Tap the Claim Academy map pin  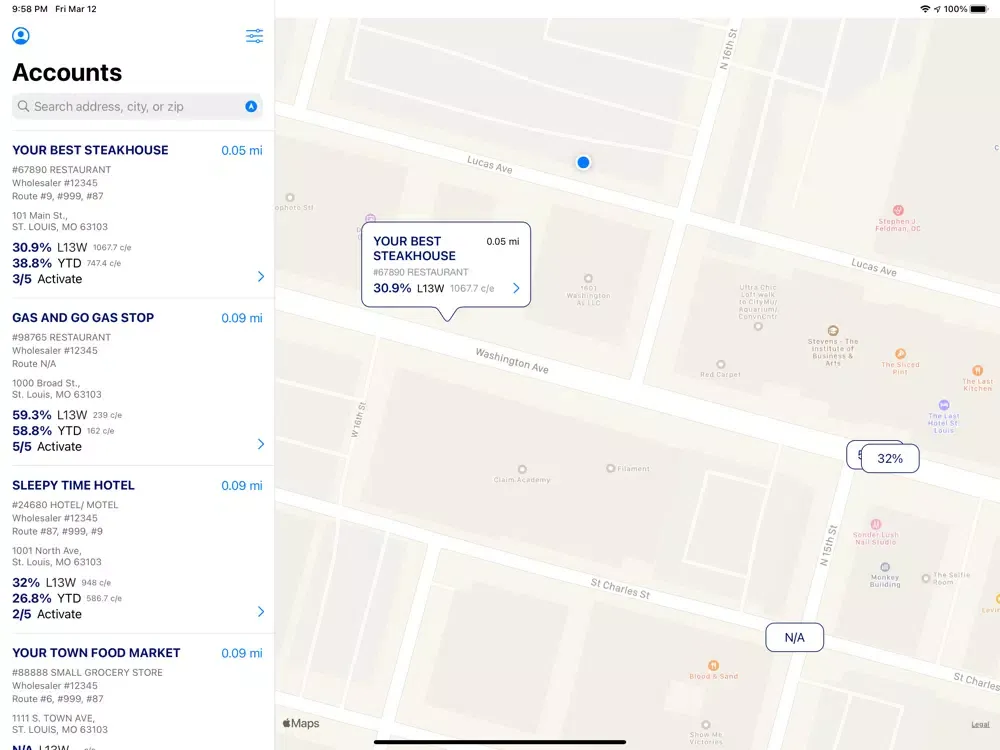click(522, 469)
